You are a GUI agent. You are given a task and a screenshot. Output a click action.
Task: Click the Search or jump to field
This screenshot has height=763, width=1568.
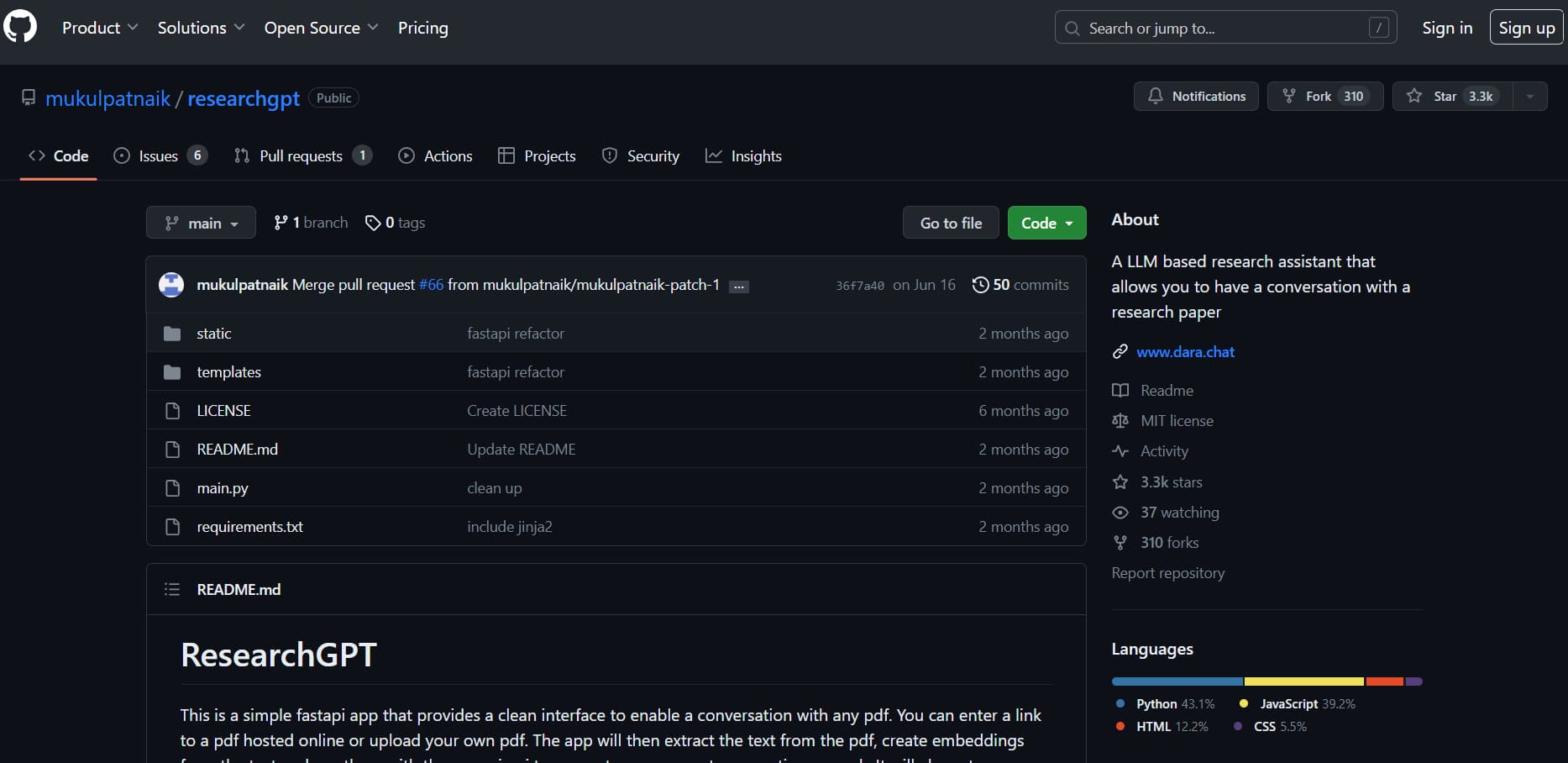[1225, 28]
